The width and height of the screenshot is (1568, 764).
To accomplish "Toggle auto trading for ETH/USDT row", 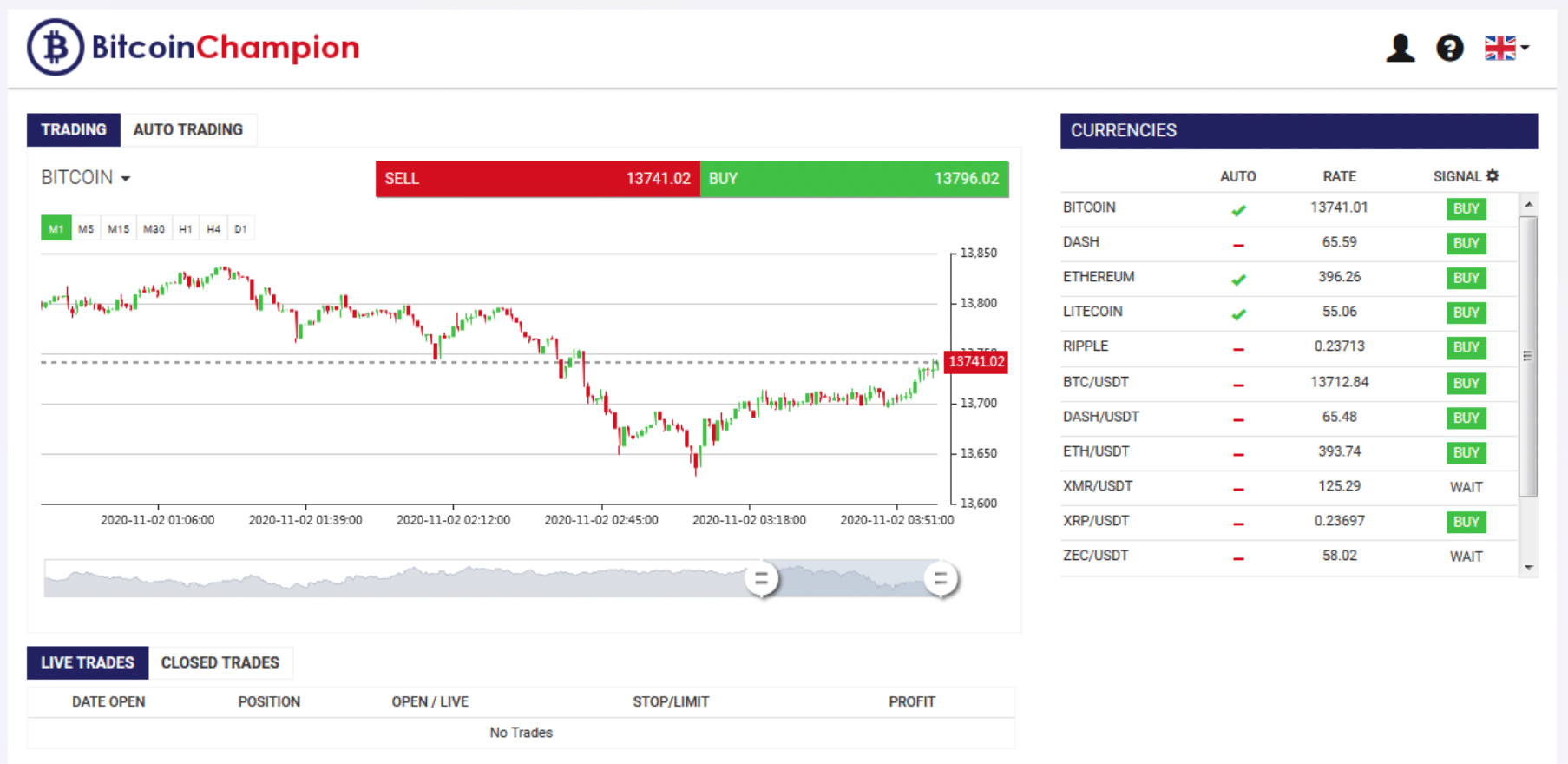I will pos(1238,454).
